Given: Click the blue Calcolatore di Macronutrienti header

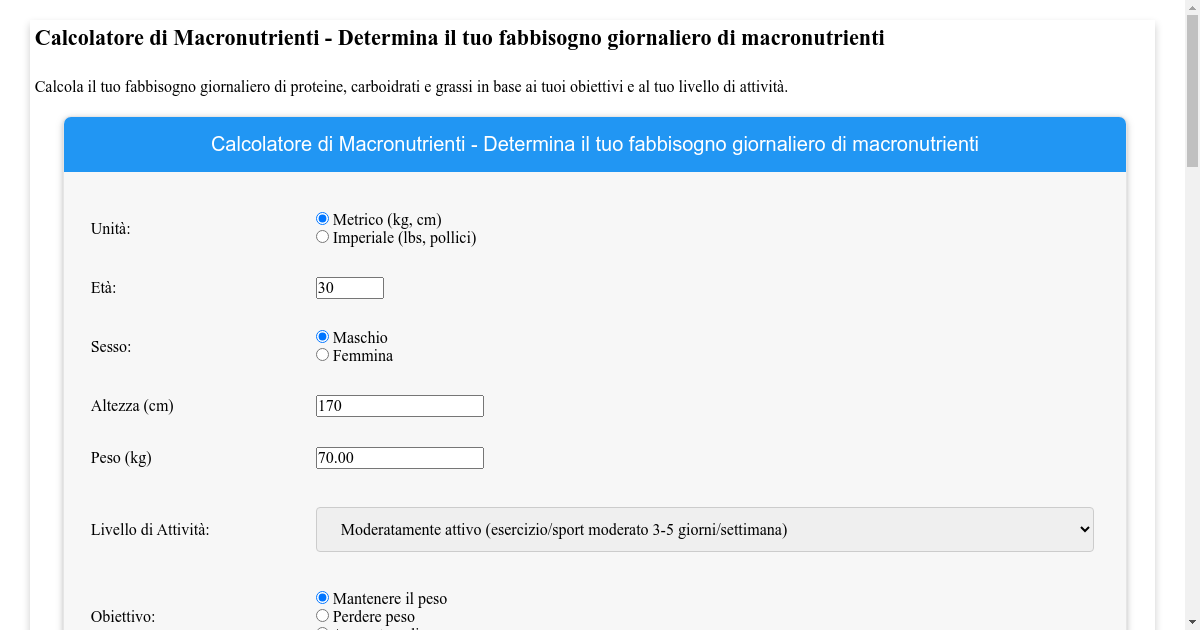Looking at the screenshot, I should 594,144.
